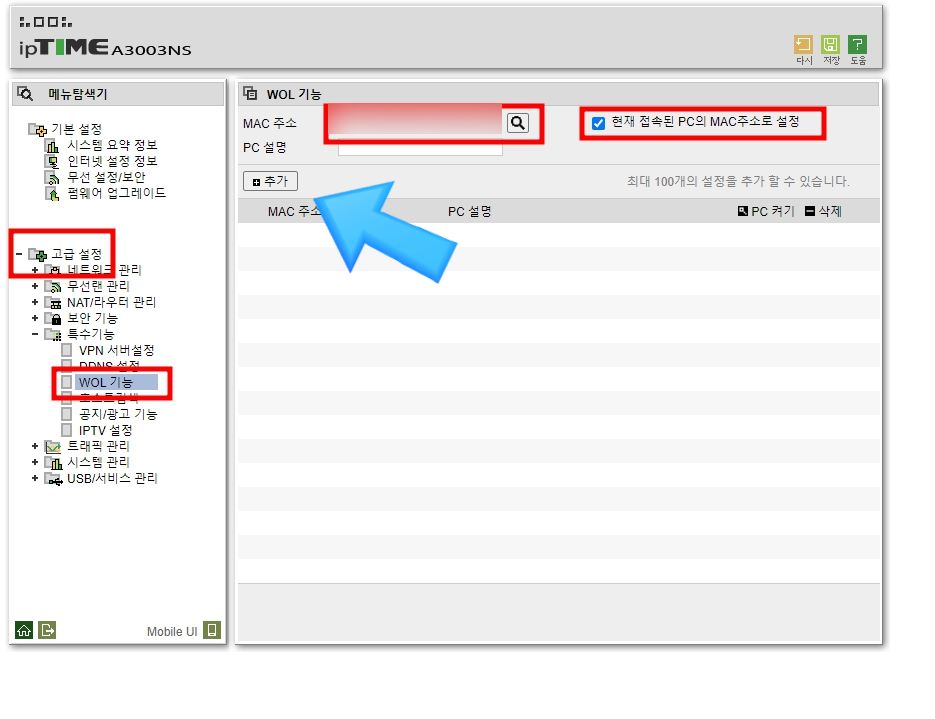Select 무선 설정/보안 in the menu
Image resolution: width=935 pixels, height=719 pixels.
click(106, 177)
